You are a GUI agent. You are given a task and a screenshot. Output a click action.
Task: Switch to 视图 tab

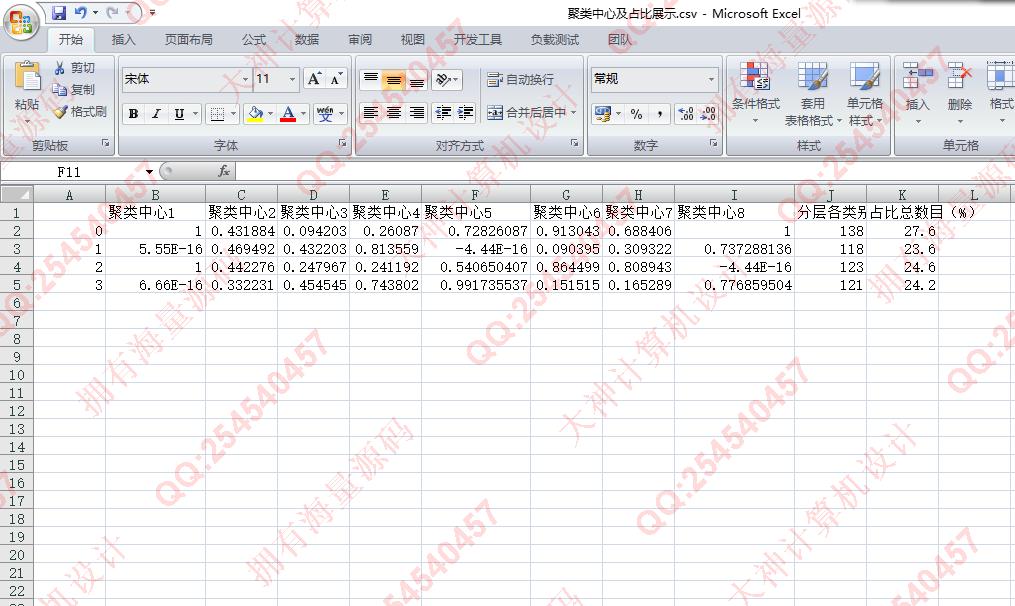pos(412,39)
